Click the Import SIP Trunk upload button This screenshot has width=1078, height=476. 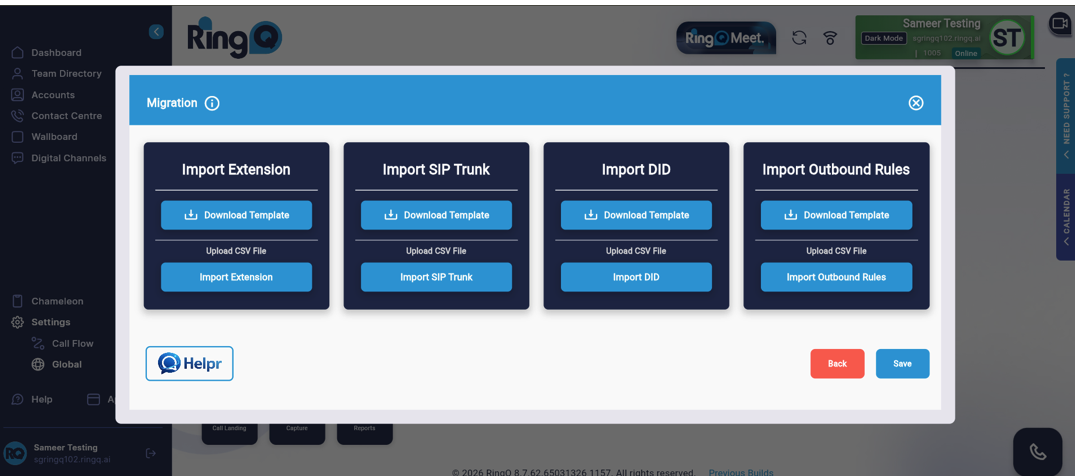(x=437, y=277)
